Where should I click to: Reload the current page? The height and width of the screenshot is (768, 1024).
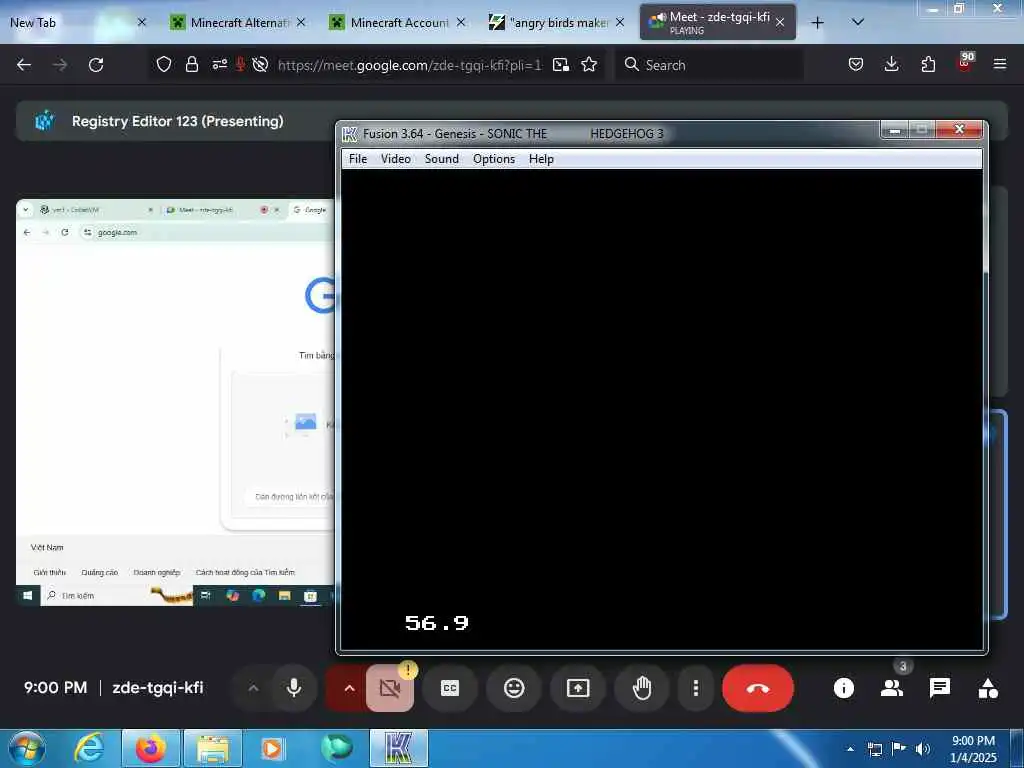point(96,65)
